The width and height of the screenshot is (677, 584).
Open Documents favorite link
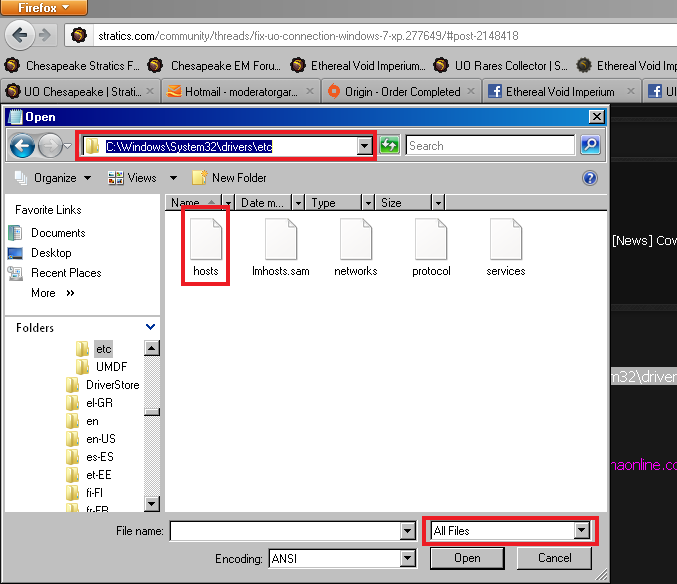point(47,233)
